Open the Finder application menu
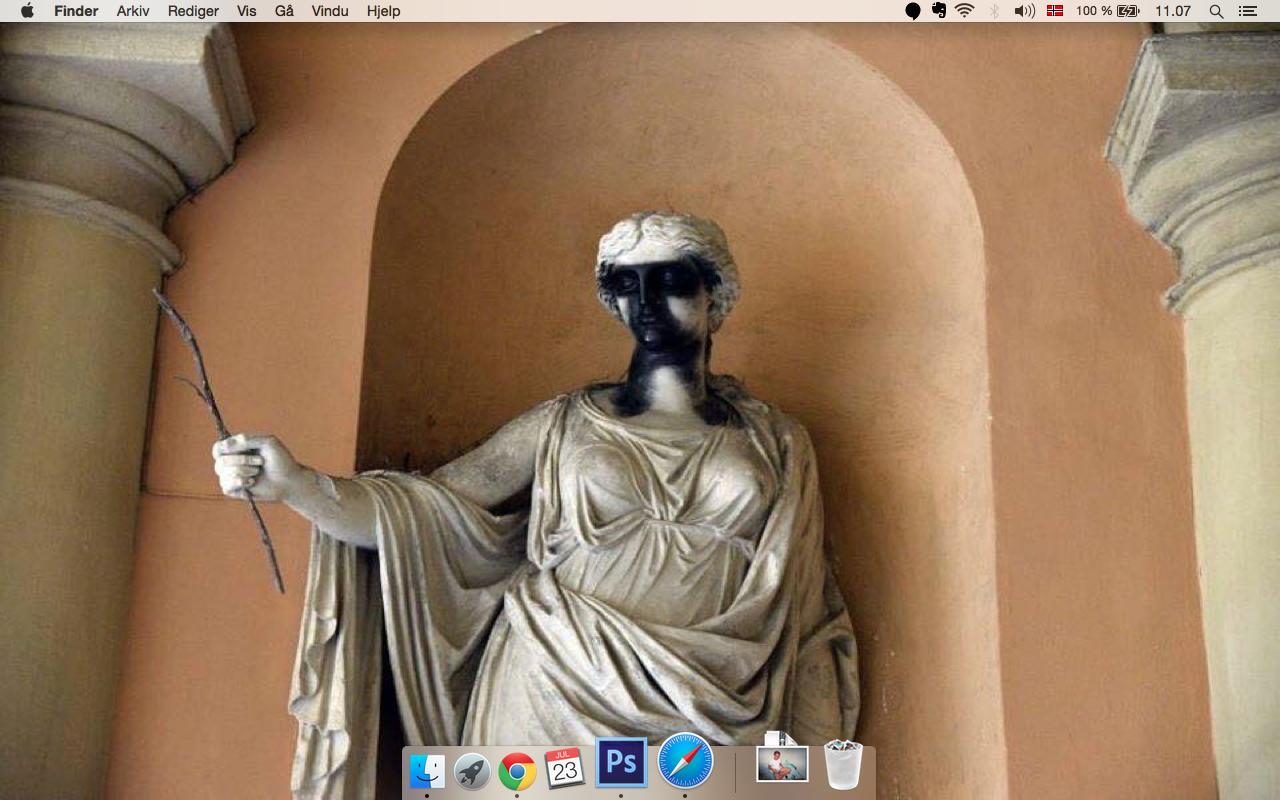 (x=76, y=11)
